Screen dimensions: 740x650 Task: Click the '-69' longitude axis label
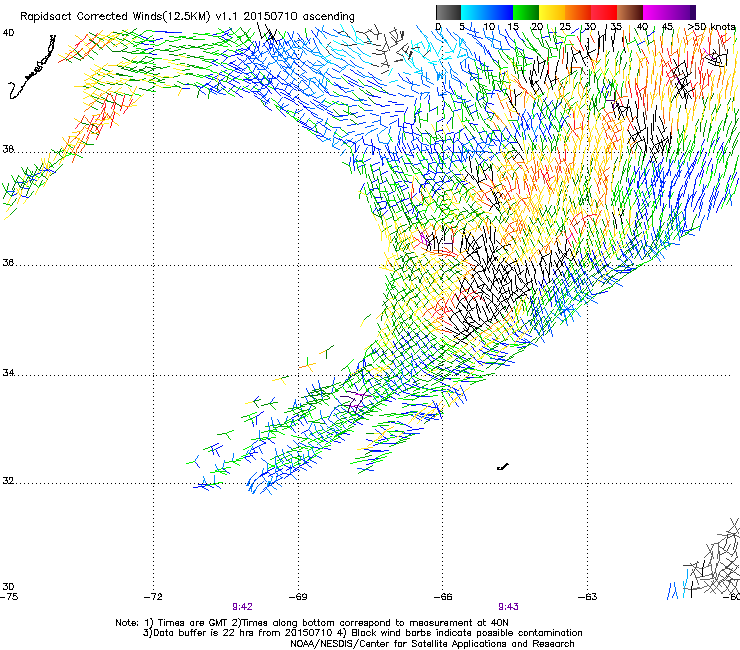point(298,597)
